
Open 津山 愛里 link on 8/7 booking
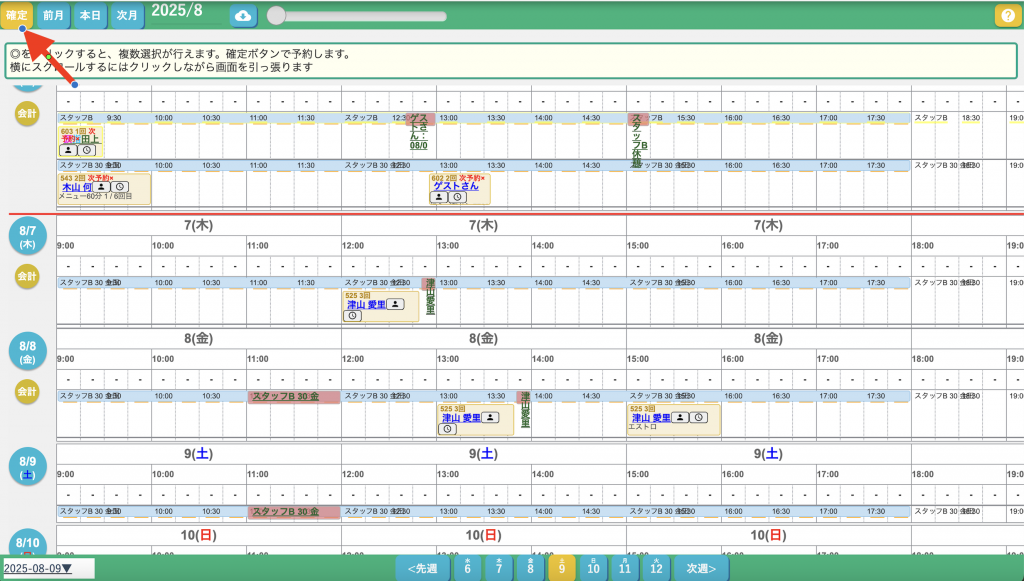point(366,305)
